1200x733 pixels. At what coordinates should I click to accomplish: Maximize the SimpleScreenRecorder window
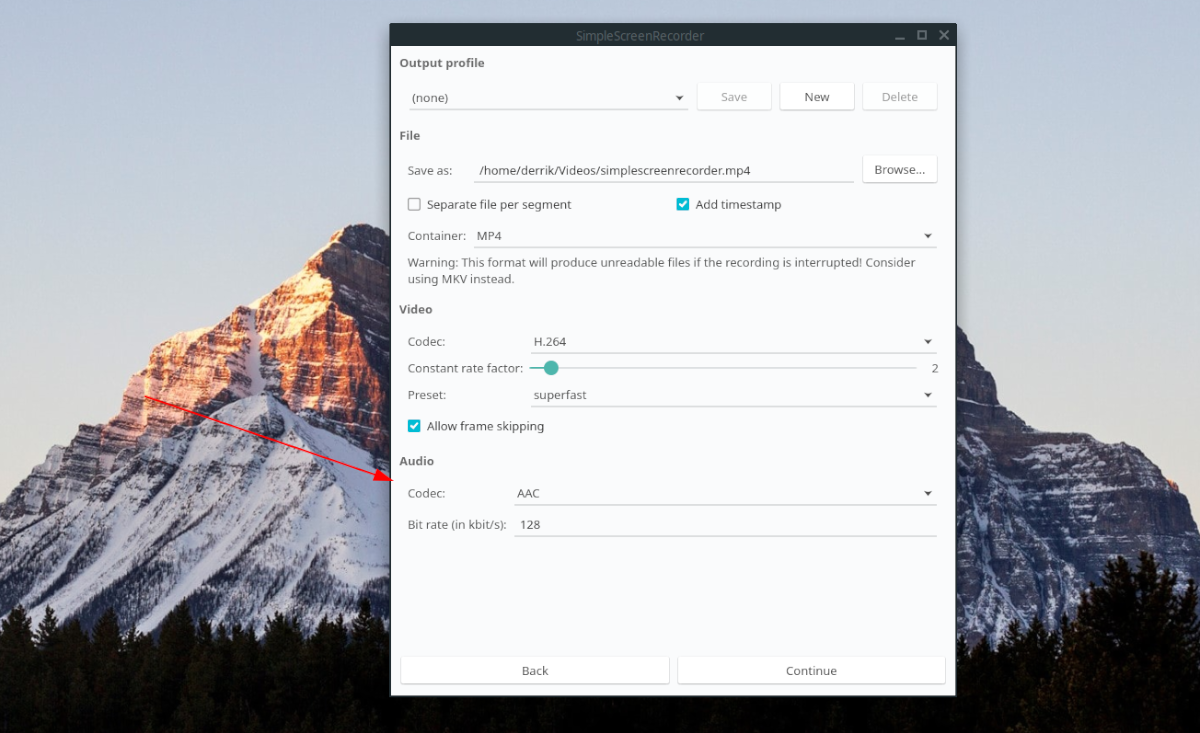pos(922,35)
